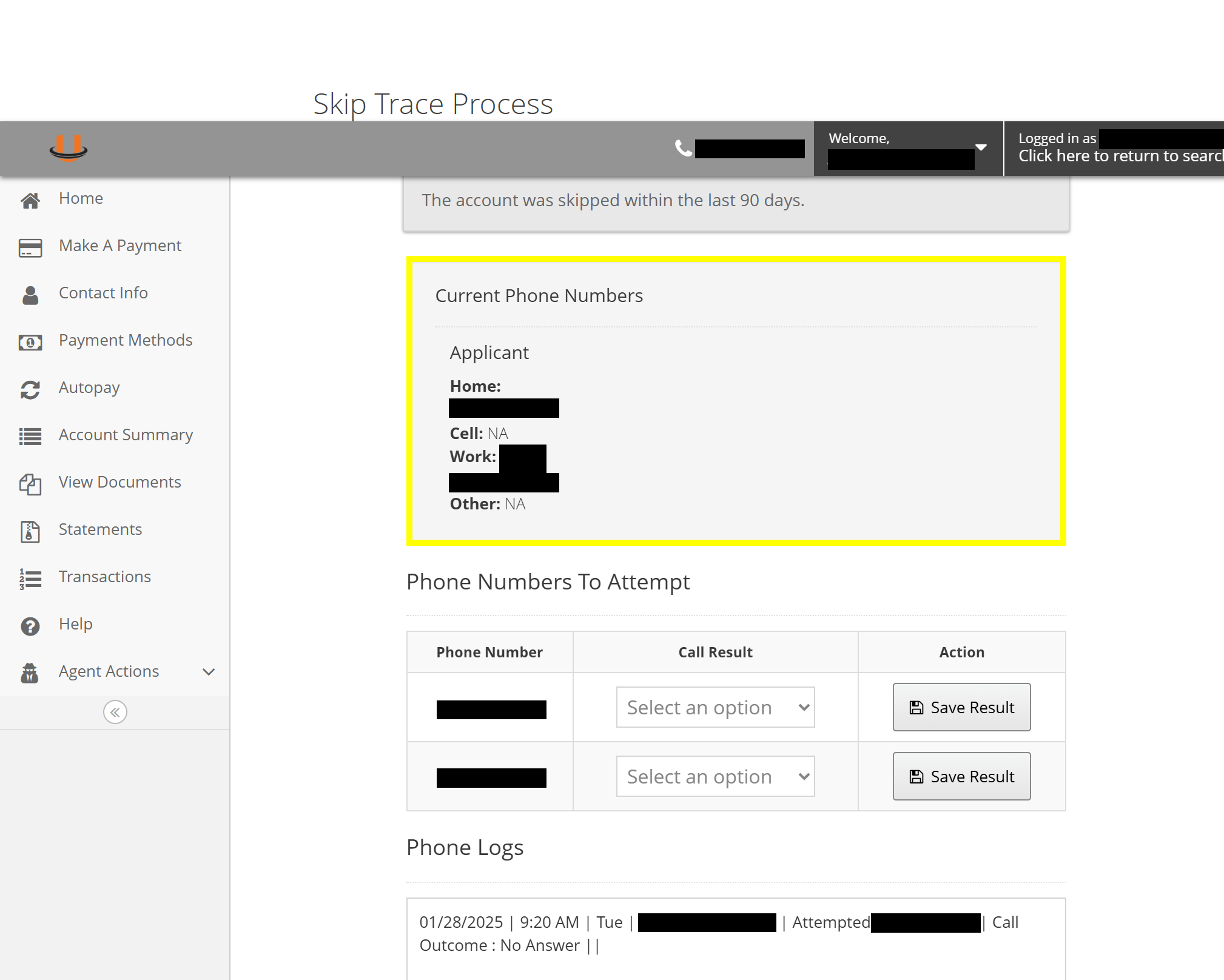
Task: Click the Call Result column header
Action: pos(715,652)
